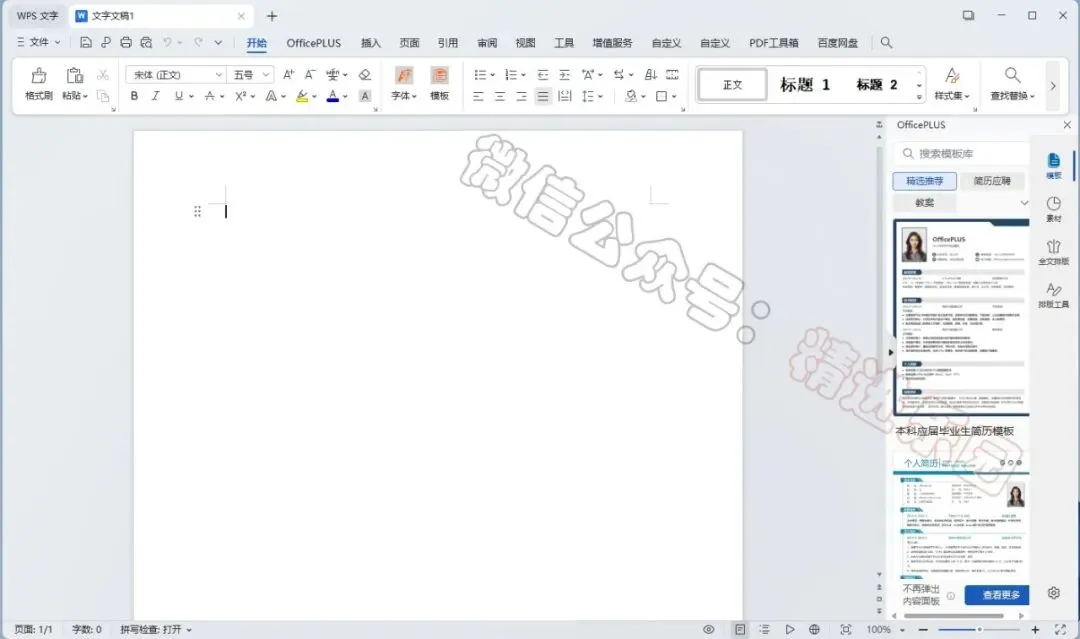
Task: Open 全文排版 in the side panel
Action: [1053, 252]
